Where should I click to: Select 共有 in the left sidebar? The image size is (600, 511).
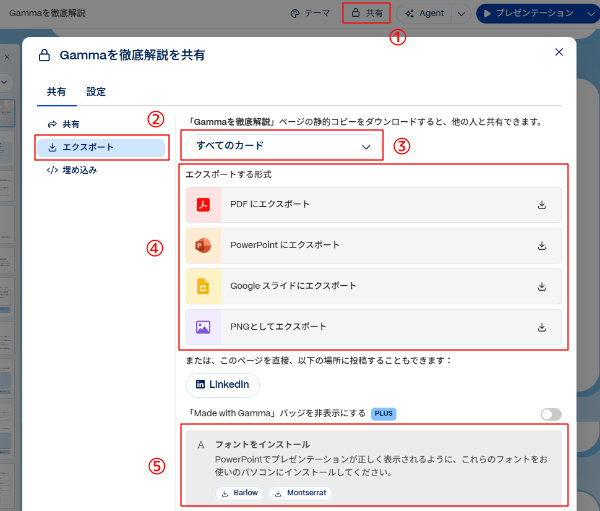[x=64, y=124]
